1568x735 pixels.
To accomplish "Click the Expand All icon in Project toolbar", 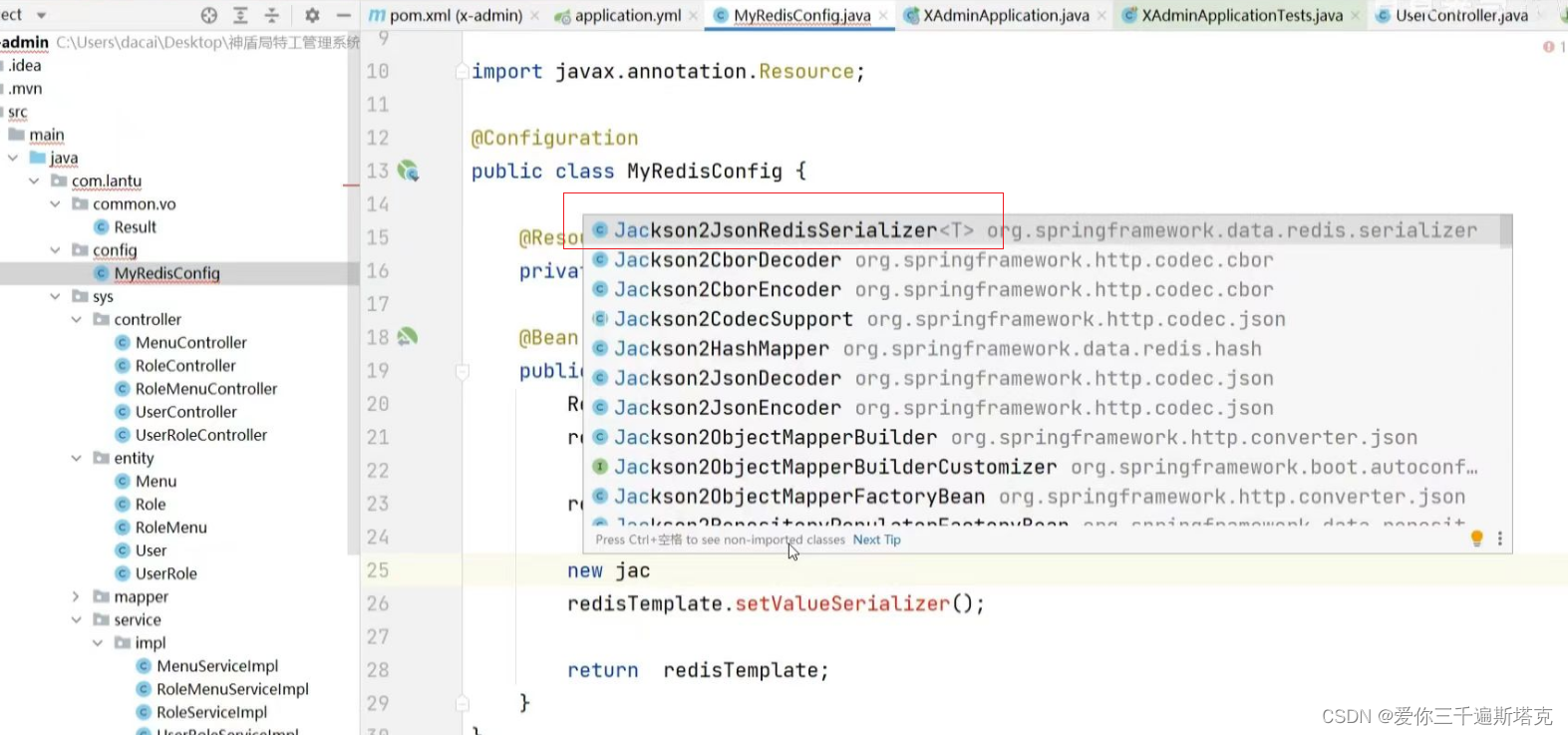I will [240, 15].
